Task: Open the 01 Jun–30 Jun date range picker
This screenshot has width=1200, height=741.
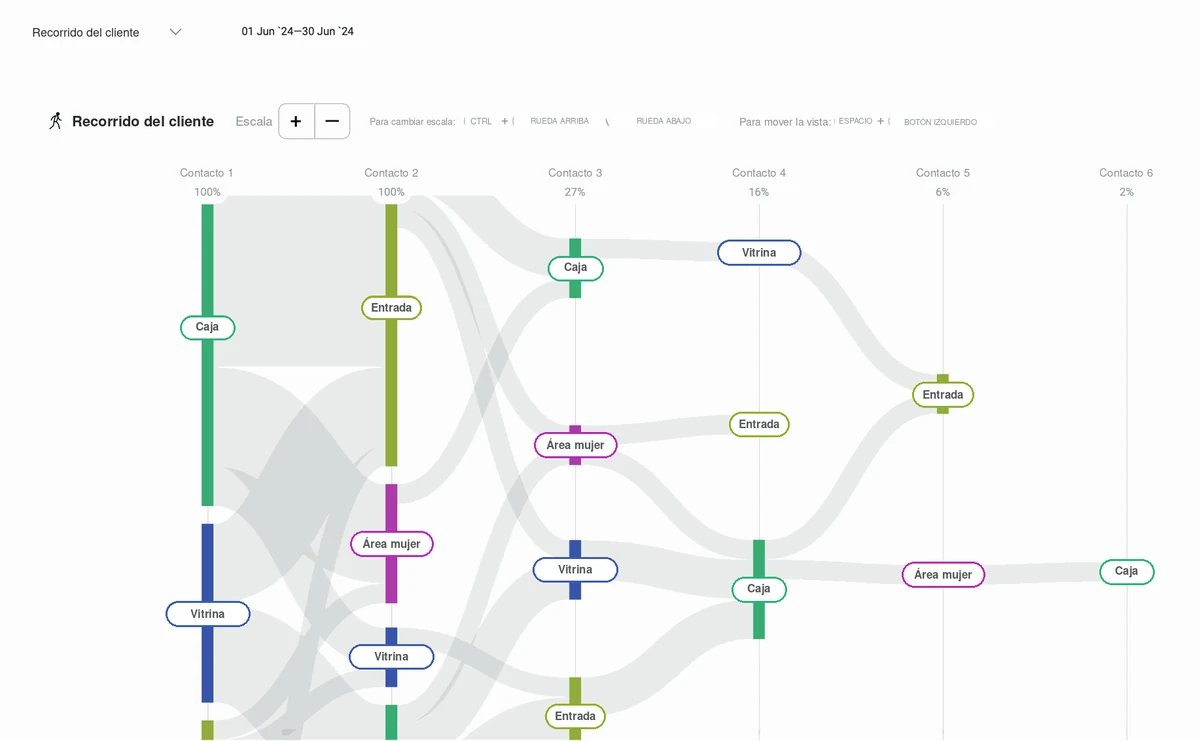Action: 298,32
